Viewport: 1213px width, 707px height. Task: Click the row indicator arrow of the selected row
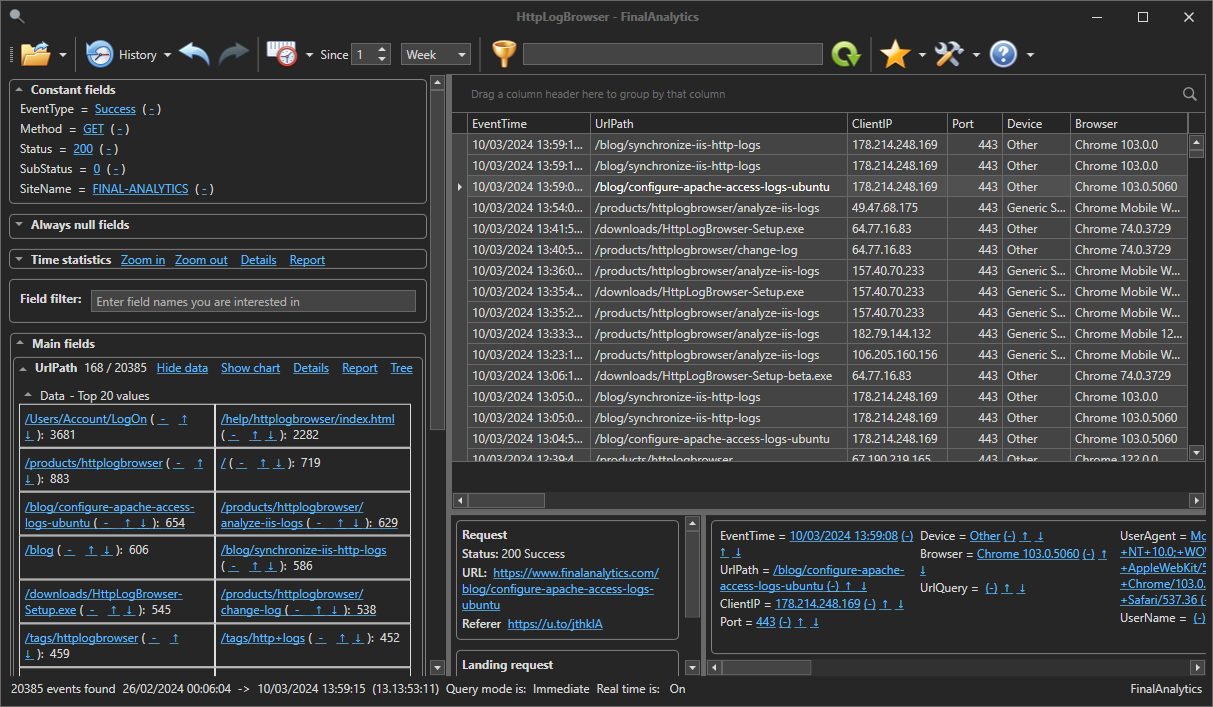coord(460,187)
